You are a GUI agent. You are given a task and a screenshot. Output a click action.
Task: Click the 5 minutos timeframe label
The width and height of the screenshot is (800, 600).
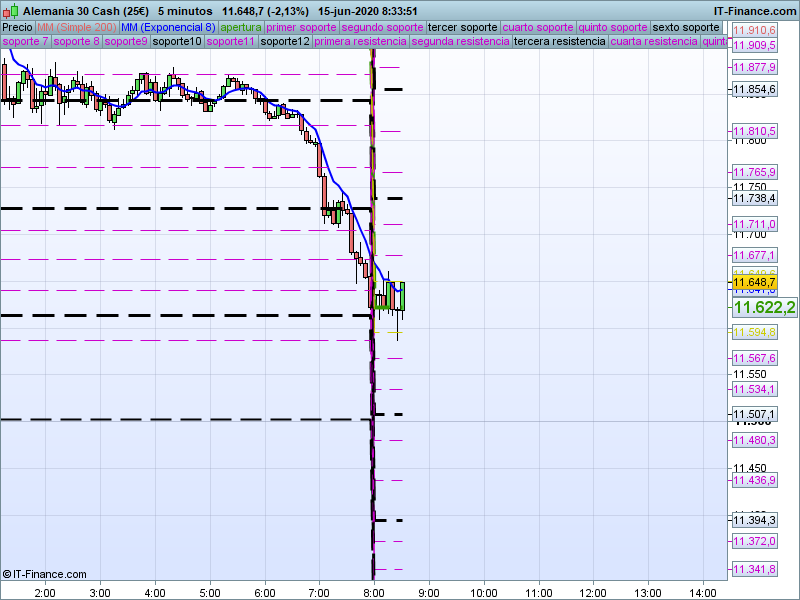pyautogui.click(x=185, y=11)
